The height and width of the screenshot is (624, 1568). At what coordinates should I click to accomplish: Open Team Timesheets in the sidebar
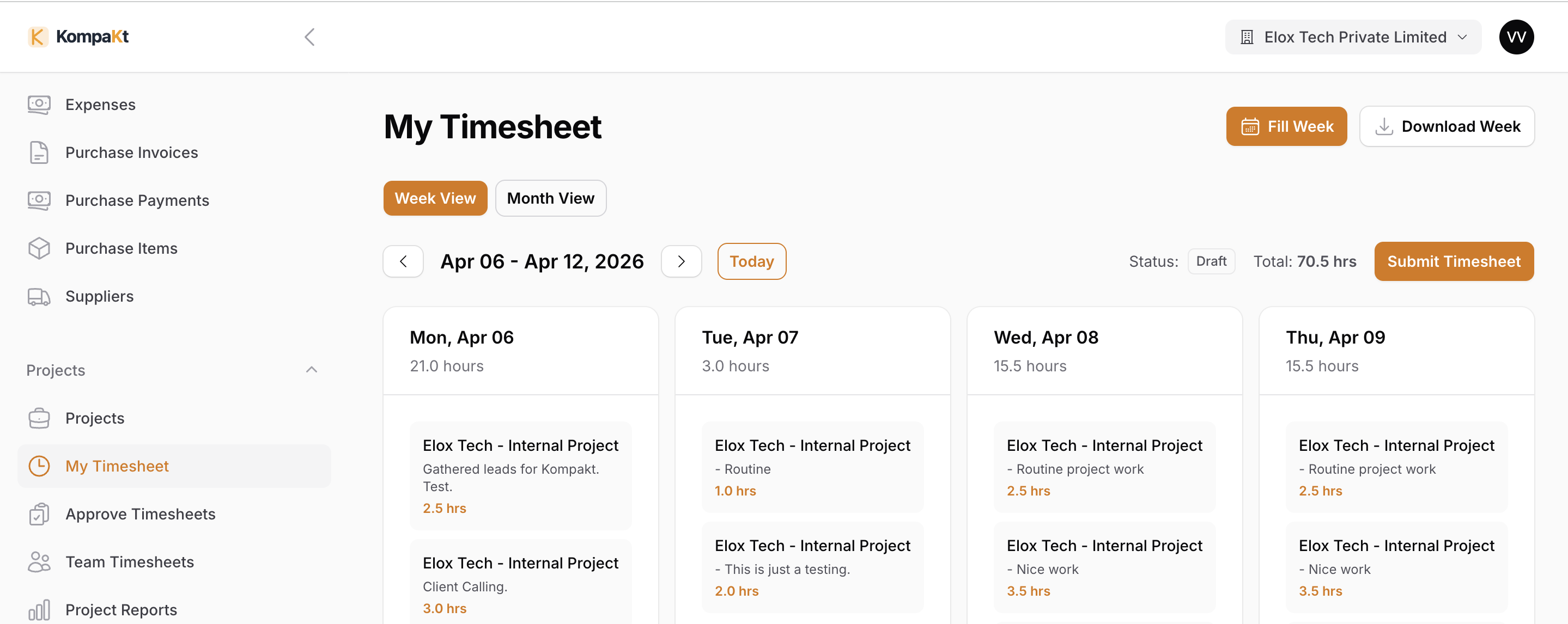[x=173, y=562]
